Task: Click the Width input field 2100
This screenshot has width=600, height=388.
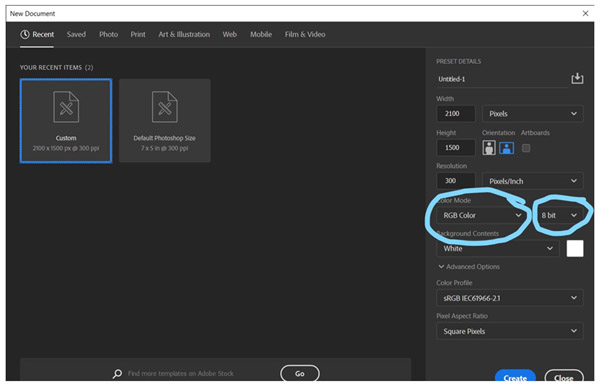Action: [456, 114]
